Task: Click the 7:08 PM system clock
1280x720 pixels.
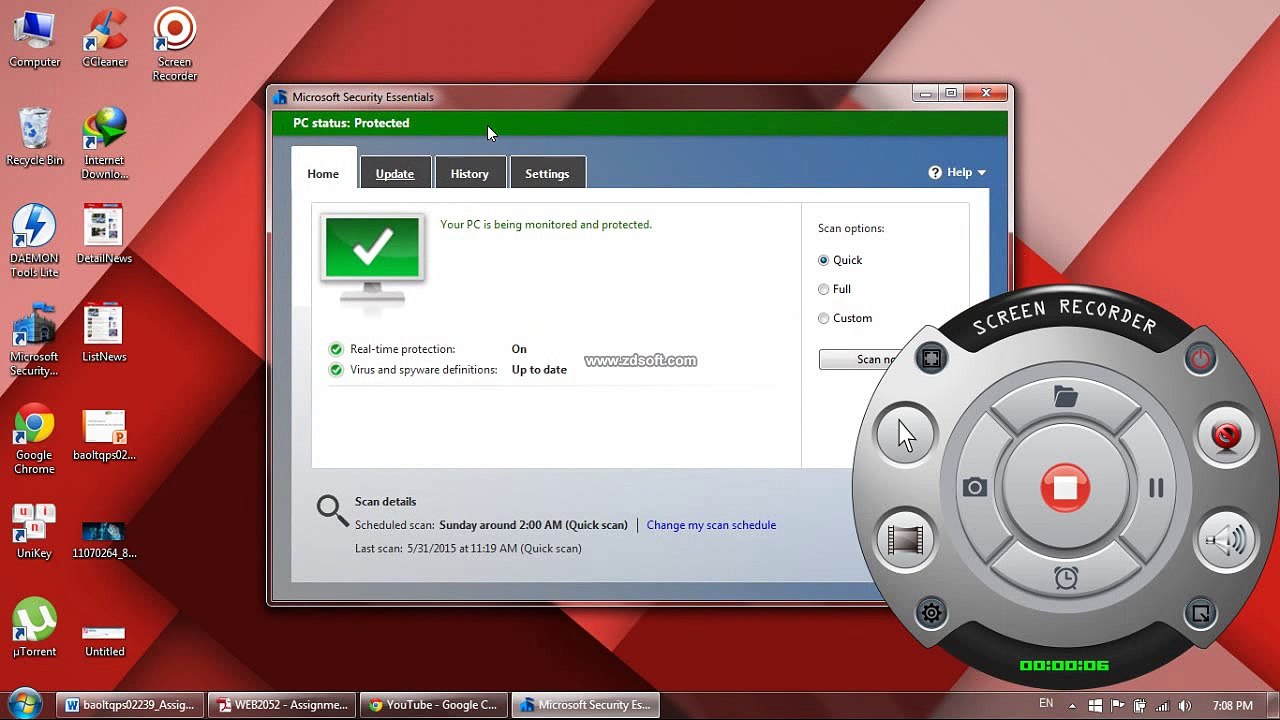Action: click(1232, 705)
